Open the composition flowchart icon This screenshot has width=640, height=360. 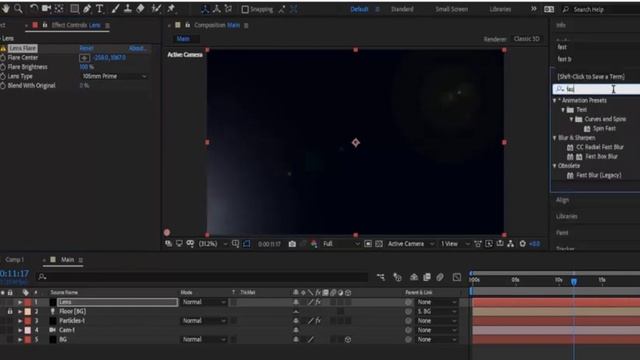click(511, 244)
